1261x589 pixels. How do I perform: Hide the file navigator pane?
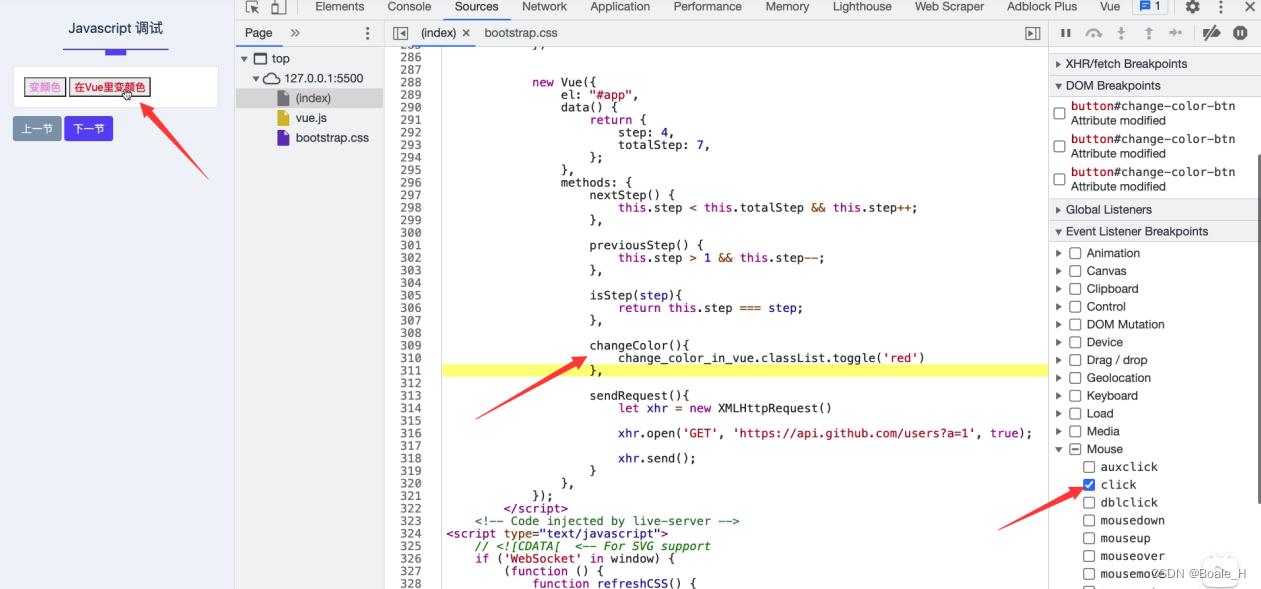pyautogui.click(x=401, y=33)
